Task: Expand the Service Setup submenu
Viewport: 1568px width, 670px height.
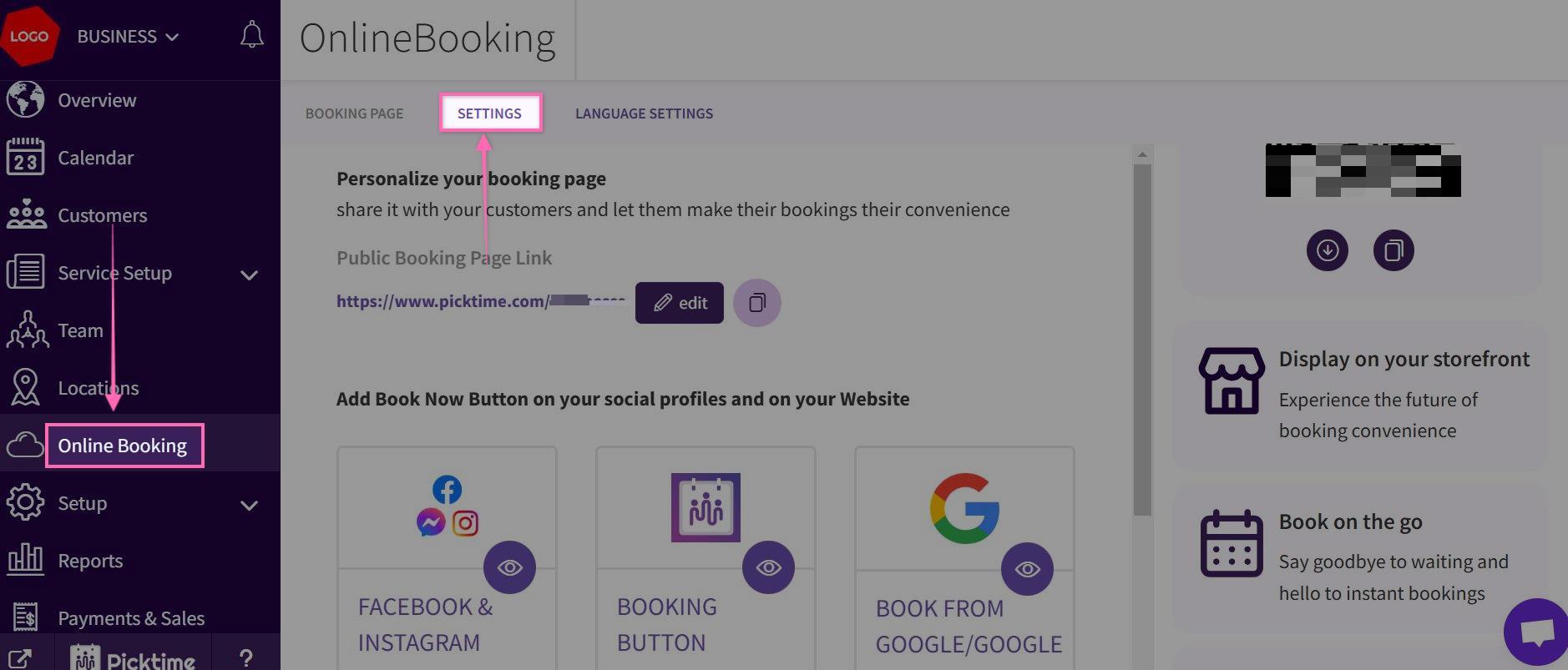Action: point(249,275)
